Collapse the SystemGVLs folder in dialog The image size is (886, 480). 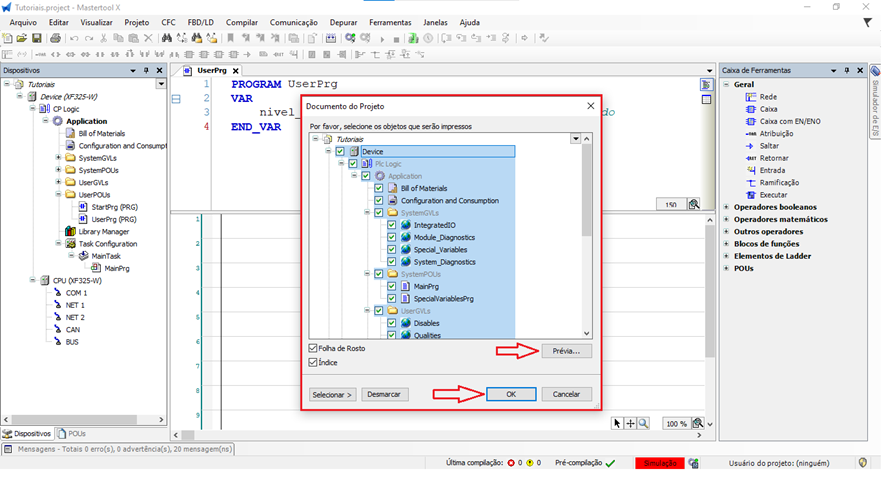[x=368, y=213]
